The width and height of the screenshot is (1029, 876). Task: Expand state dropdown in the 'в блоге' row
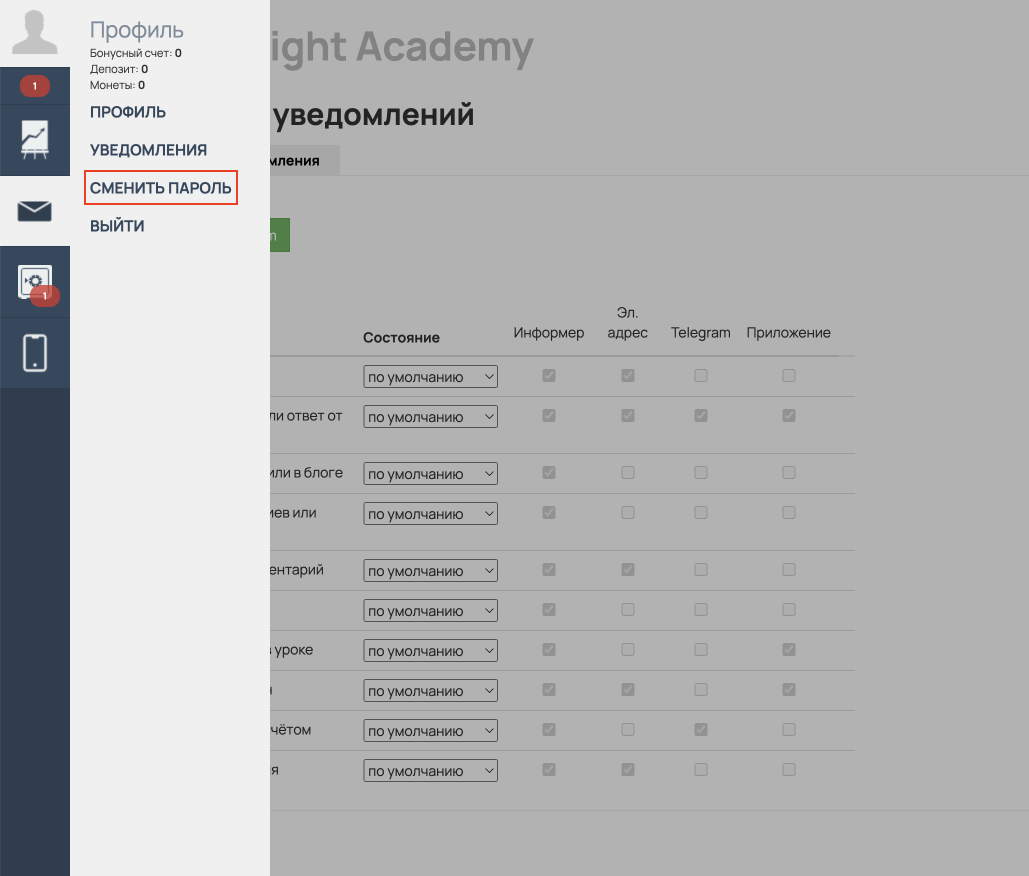[x=430, y=474]
